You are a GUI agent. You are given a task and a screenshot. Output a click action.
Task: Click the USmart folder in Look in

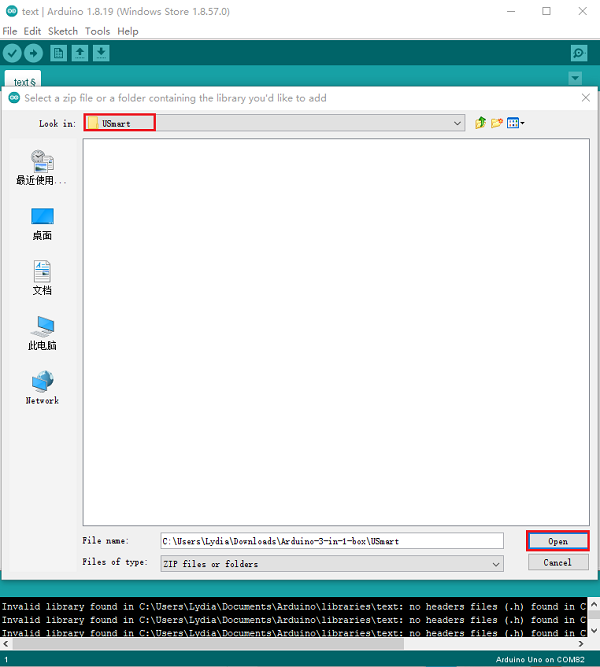pos(120,123)
